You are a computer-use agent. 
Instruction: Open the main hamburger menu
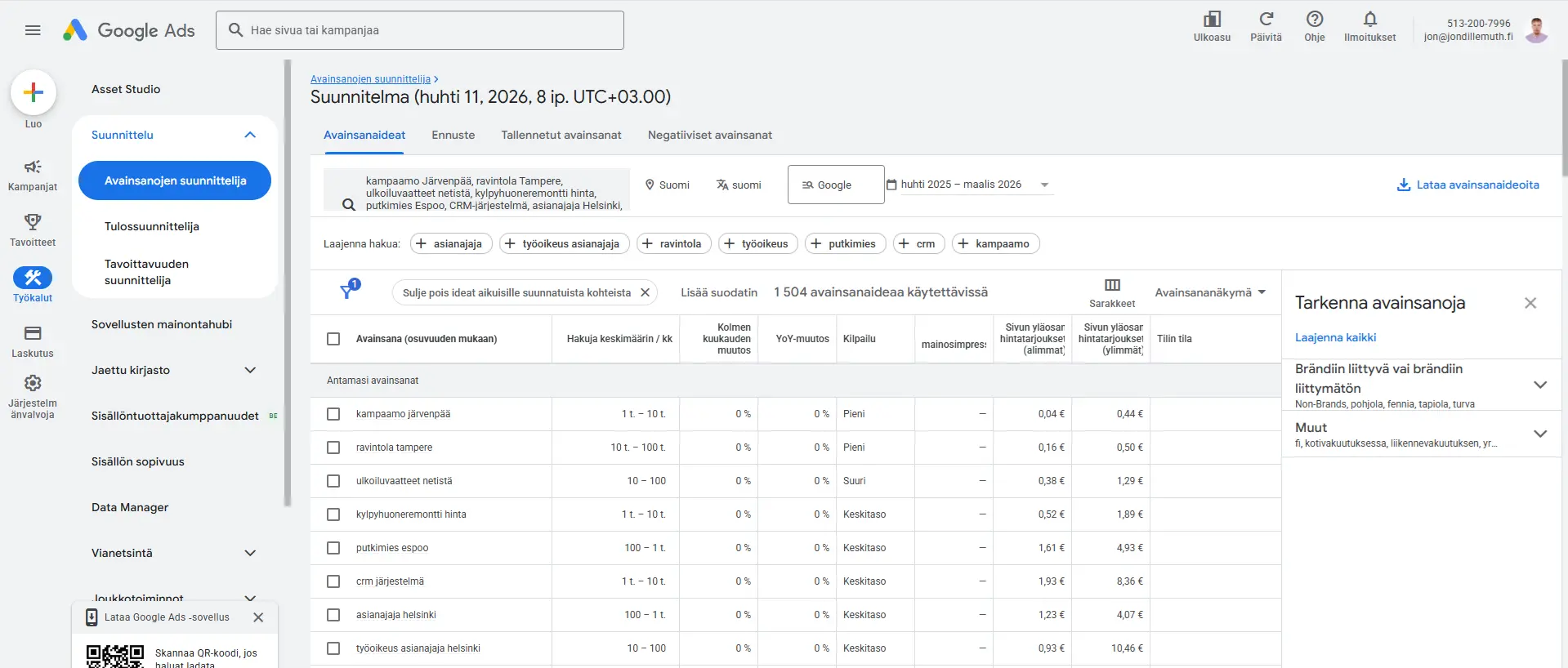(x=33, y=30)
